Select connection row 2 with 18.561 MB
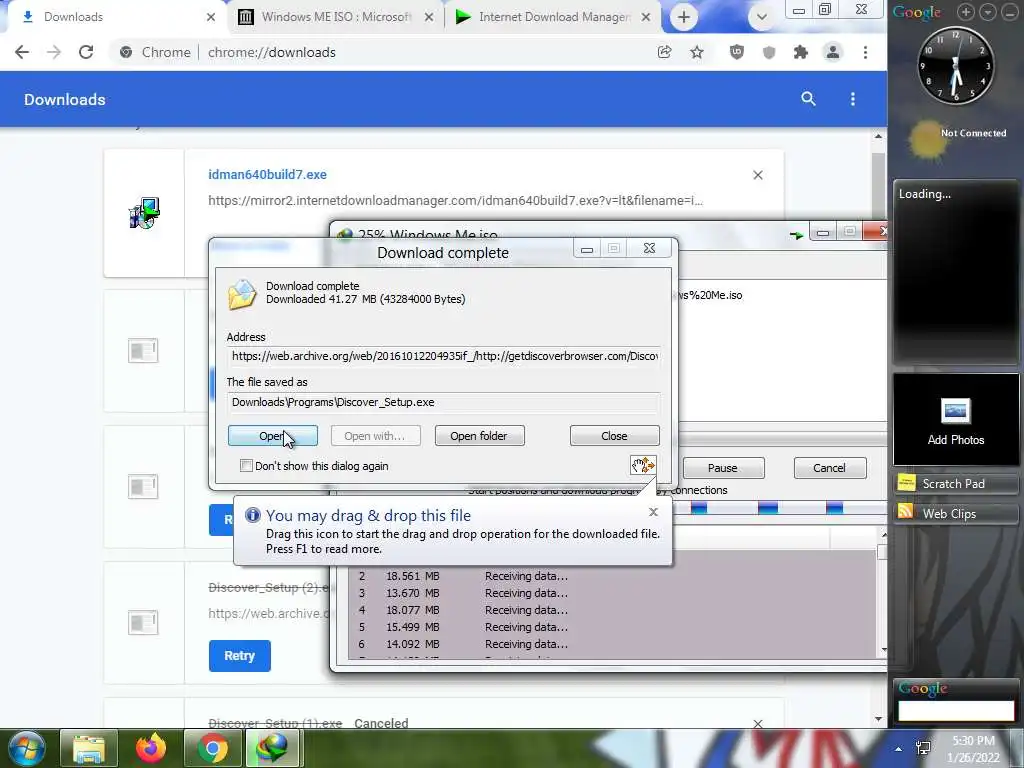The height and width of the screenshot is (768, 1024). pyautogui.click(x=614, y=576)
